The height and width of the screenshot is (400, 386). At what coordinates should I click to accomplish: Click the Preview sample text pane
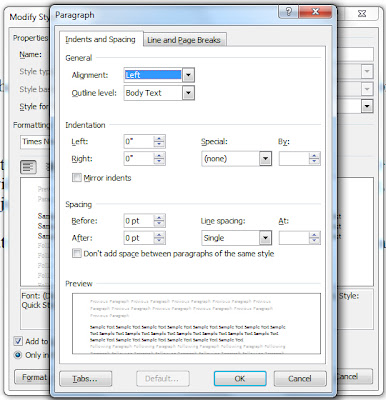tap(196, 323)
